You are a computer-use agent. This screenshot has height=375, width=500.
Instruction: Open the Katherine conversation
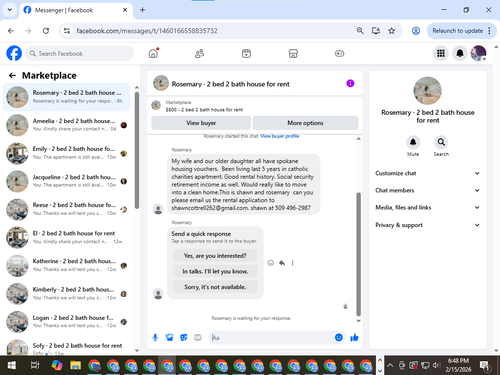click(x=67, y=265)
